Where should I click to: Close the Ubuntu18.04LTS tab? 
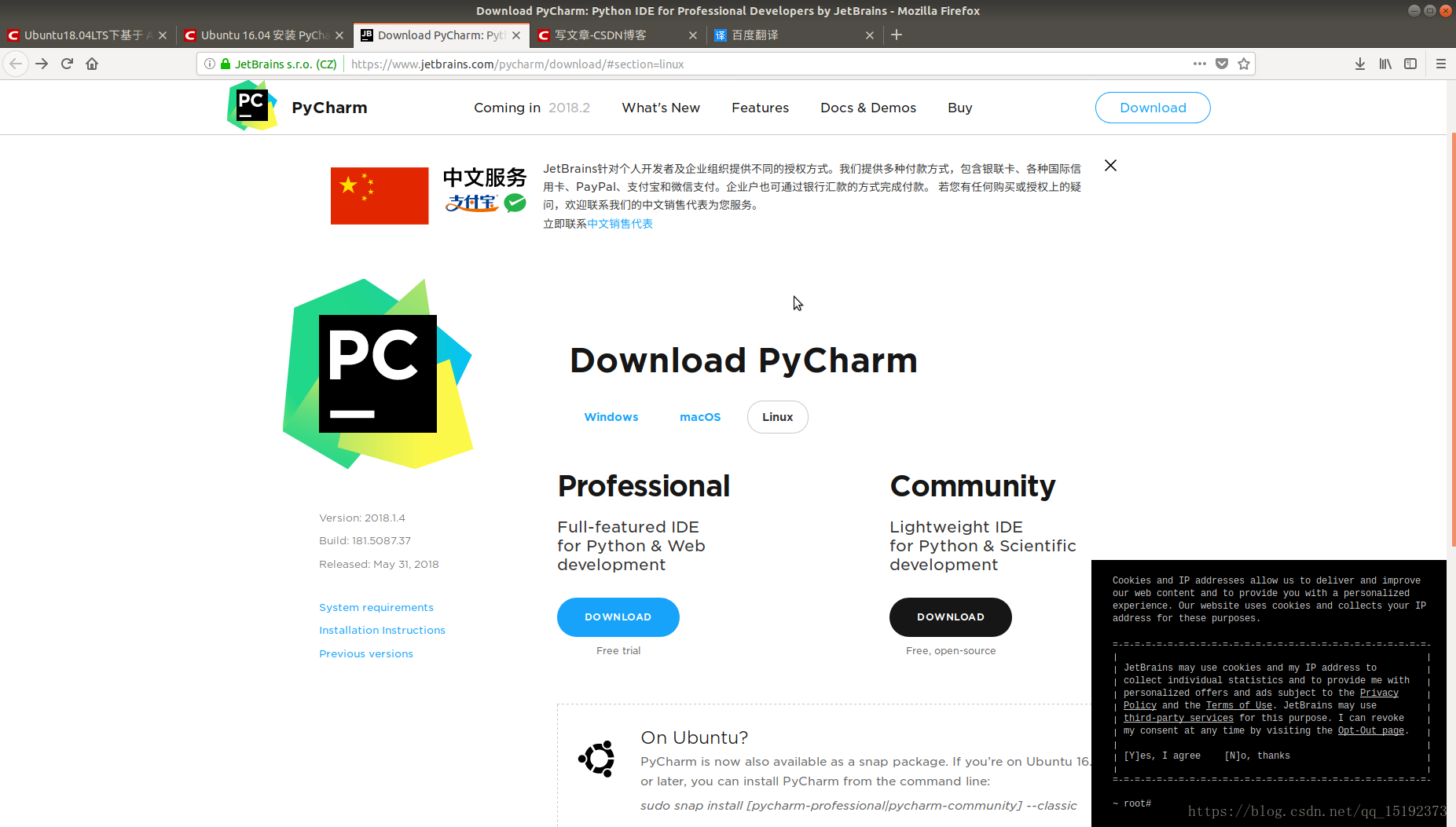point(163,35)
